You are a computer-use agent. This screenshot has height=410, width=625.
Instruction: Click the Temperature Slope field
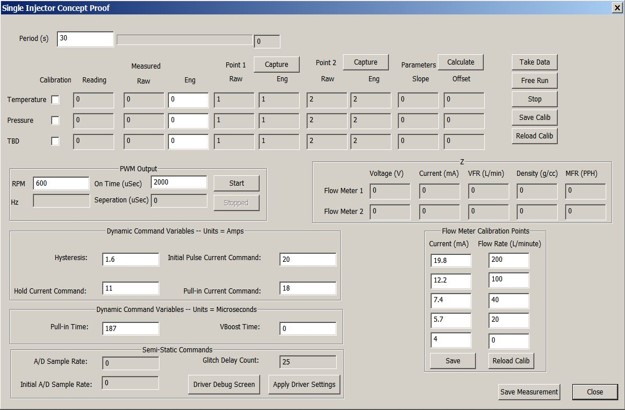click(x=418, y=100)
